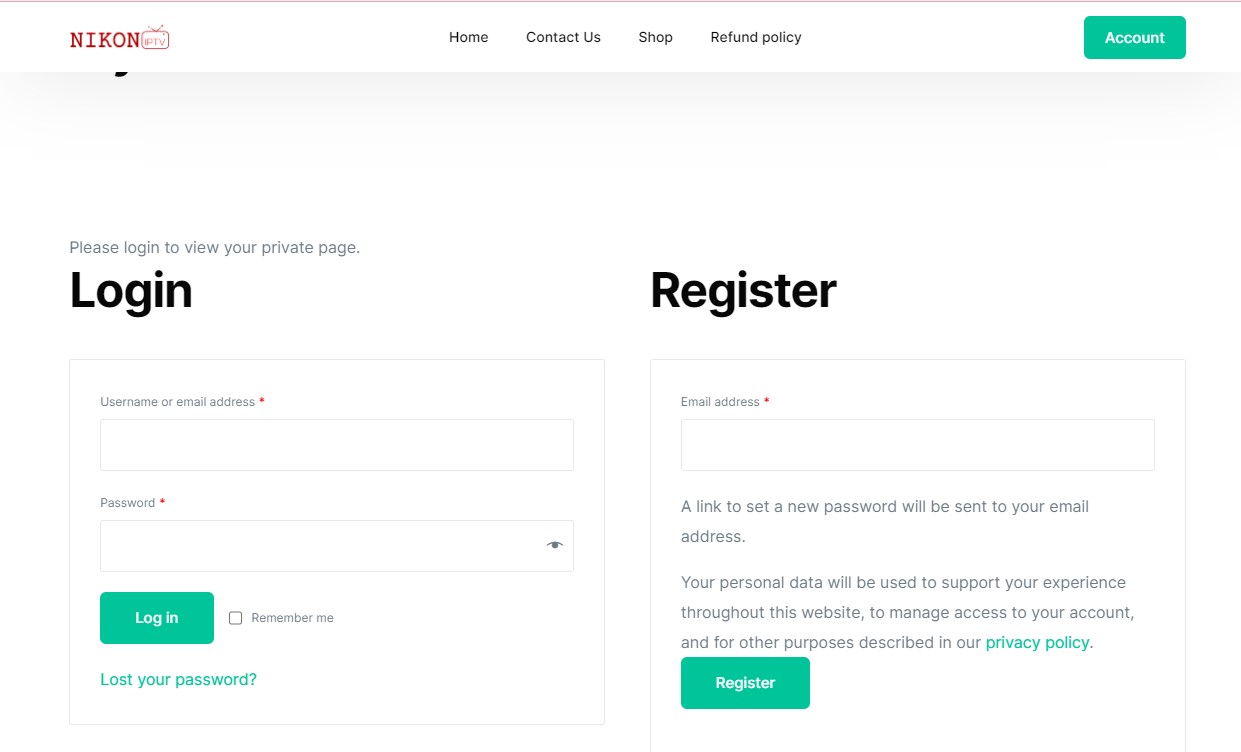The image size is (1241, 752).
Task: Click the Login heading
Action: pyautogui.click(x=130, y=291)
